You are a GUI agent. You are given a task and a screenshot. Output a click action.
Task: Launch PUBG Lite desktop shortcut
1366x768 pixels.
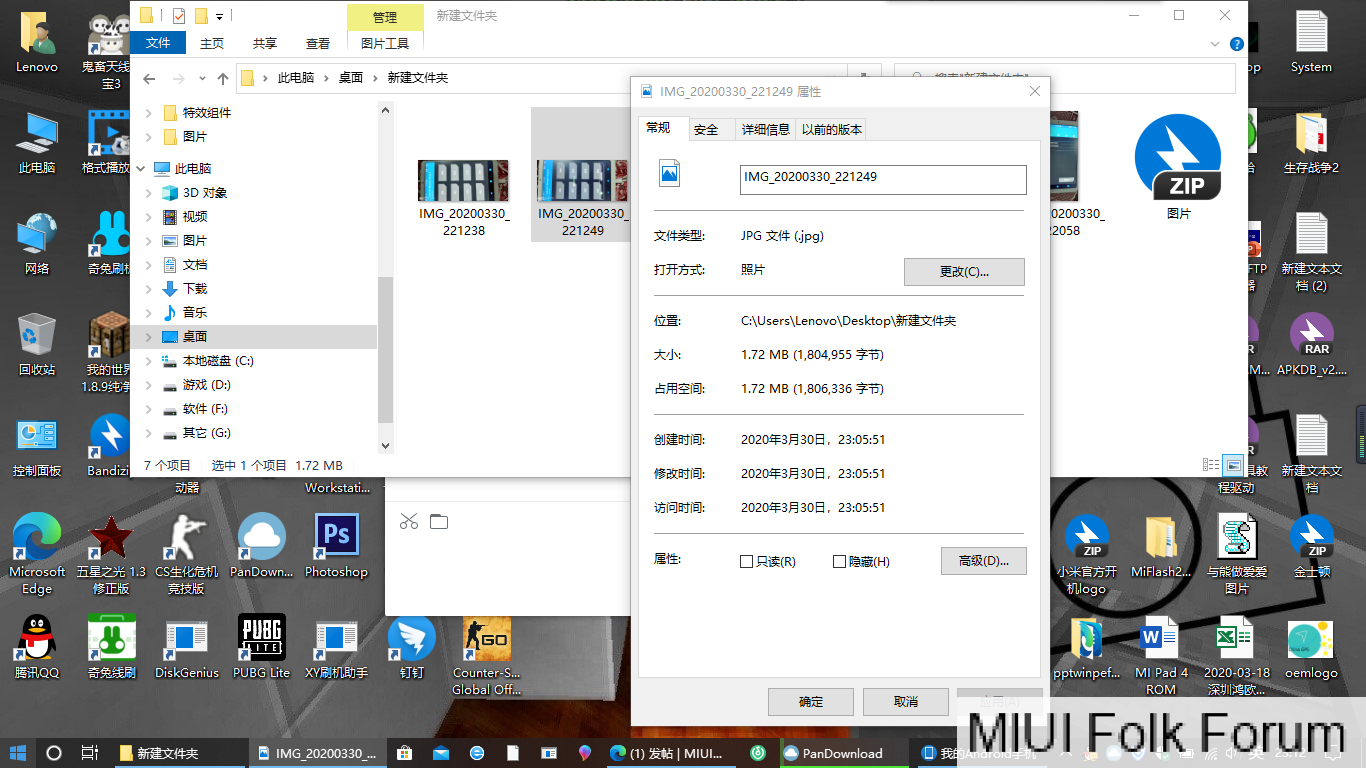click(x=262, y=646)
